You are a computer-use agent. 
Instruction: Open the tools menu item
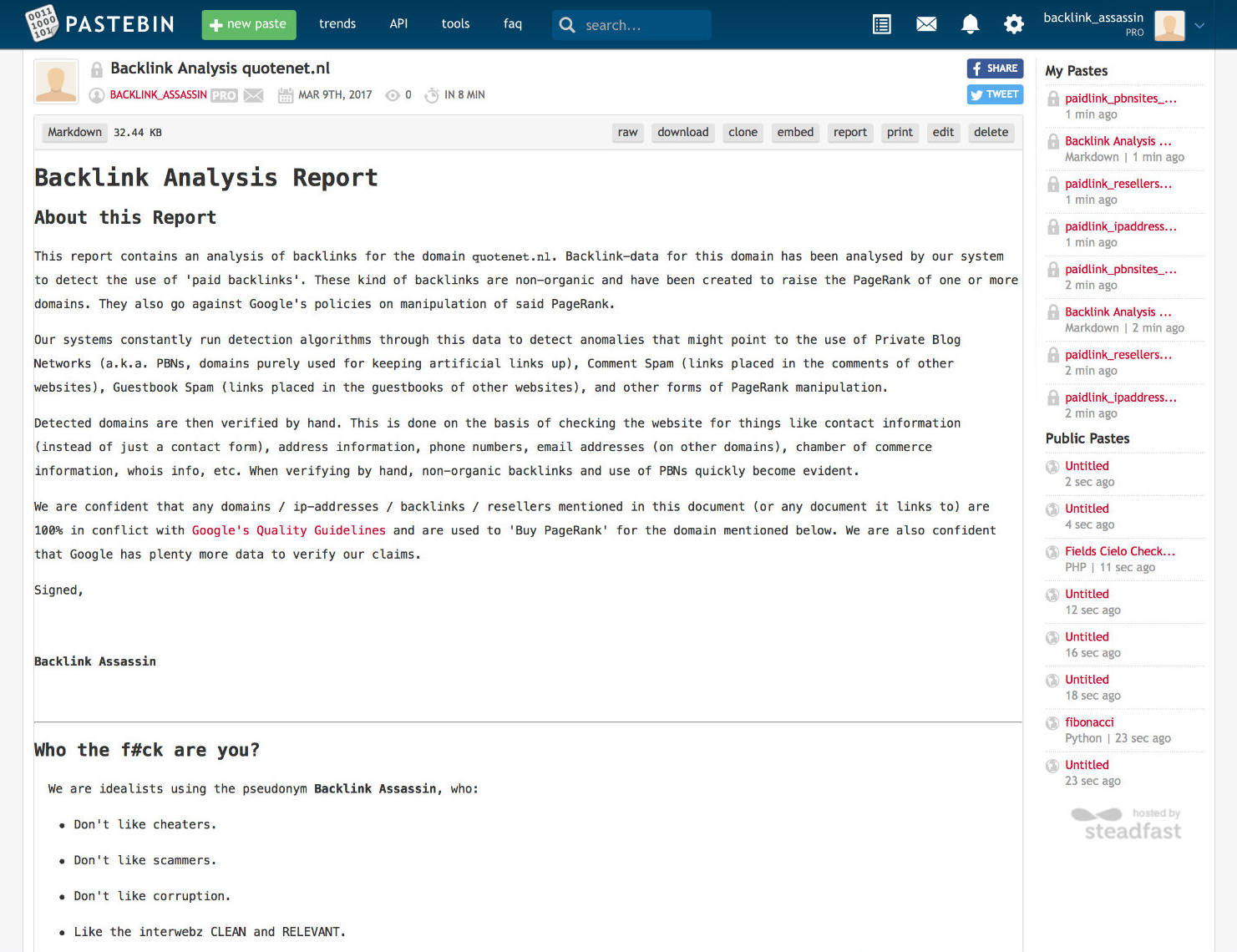pyautogui.click(x=455, y=23)
